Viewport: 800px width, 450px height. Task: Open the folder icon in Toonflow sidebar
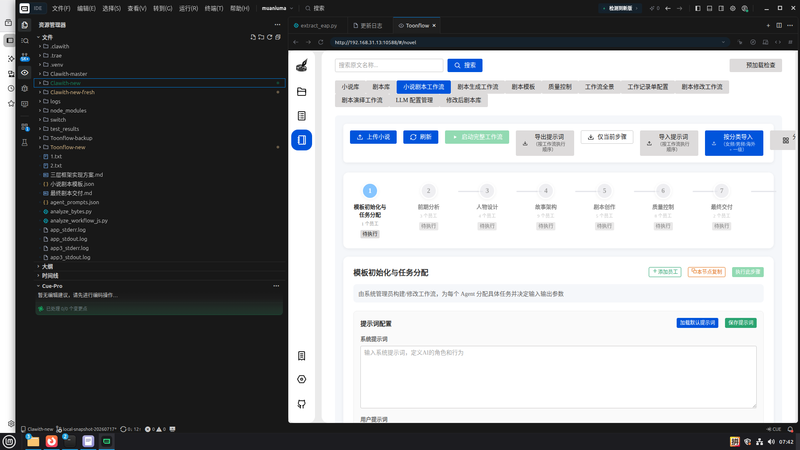pos(302,92)
